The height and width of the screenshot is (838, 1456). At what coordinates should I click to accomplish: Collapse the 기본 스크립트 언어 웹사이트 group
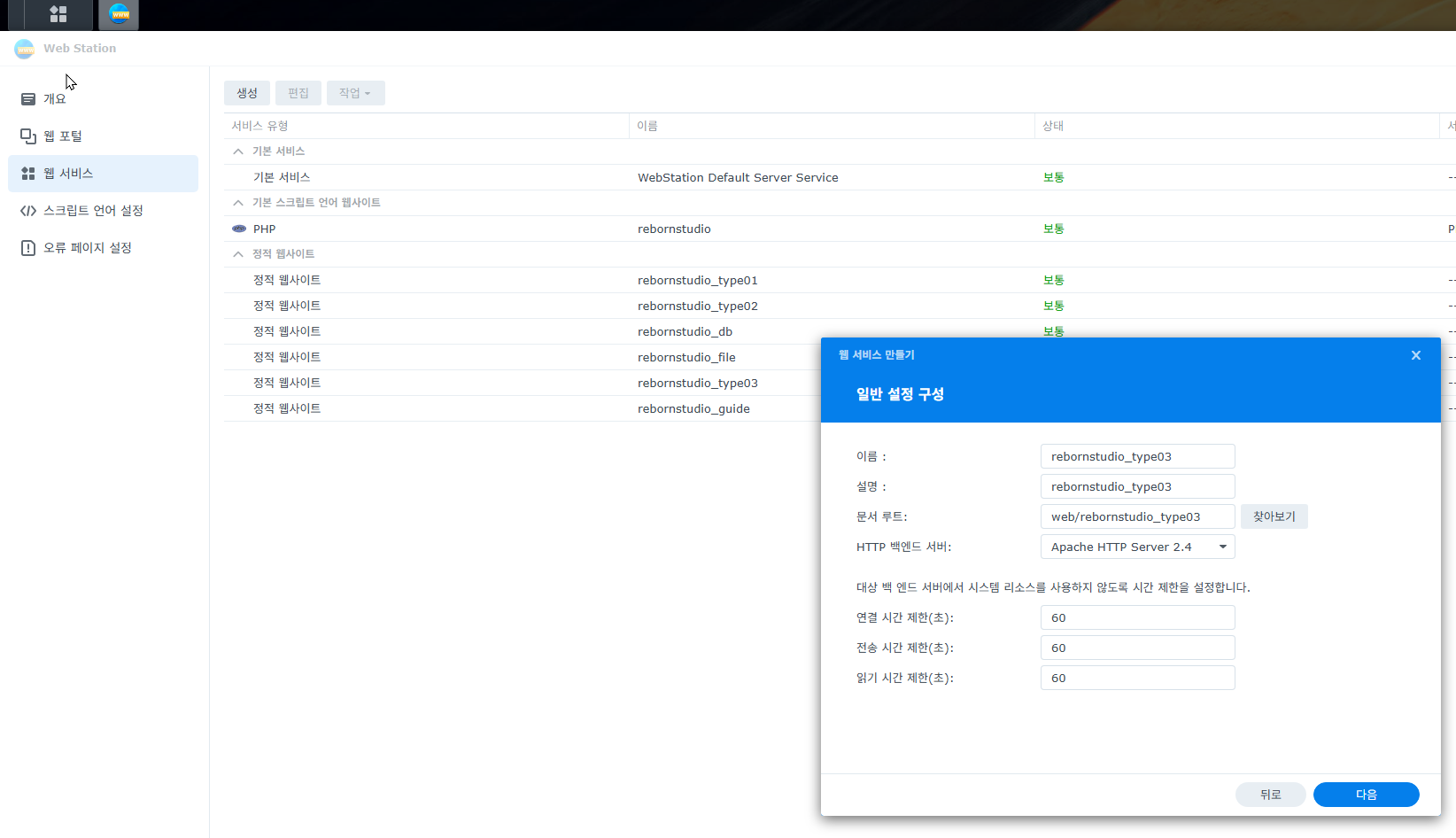(238, 203)
